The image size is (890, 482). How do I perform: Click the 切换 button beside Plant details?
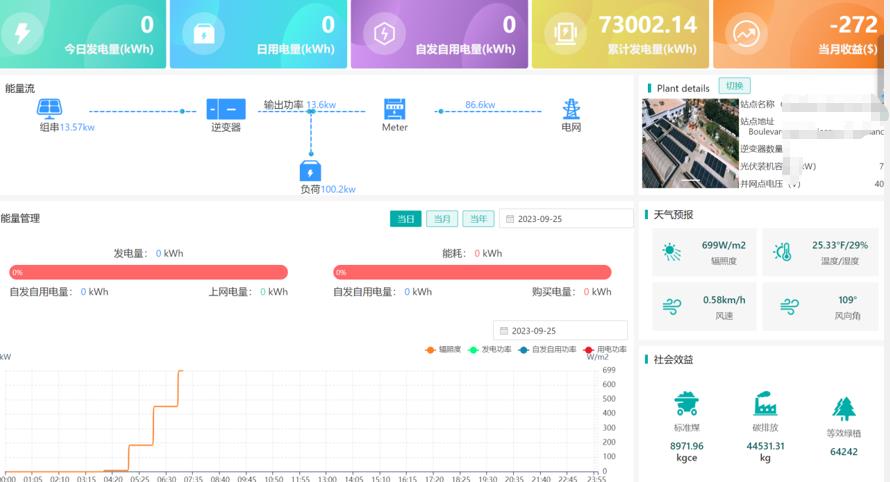pos(734,86)
